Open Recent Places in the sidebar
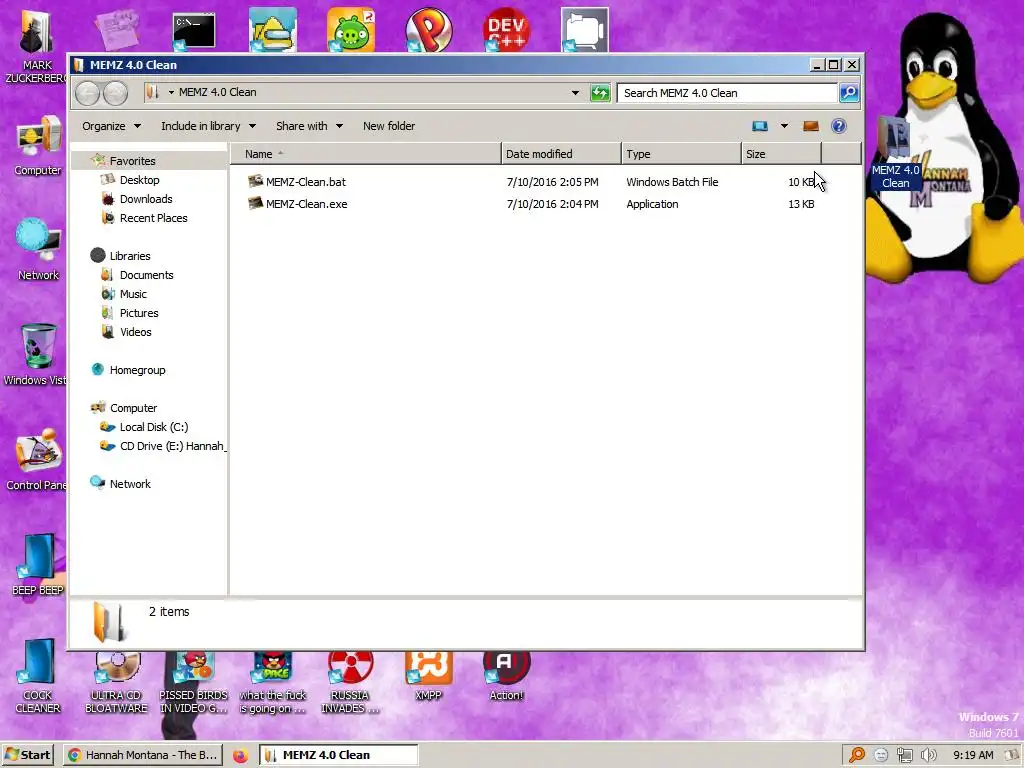Screen dimensions: 1024x768 [x=153, y=217]
